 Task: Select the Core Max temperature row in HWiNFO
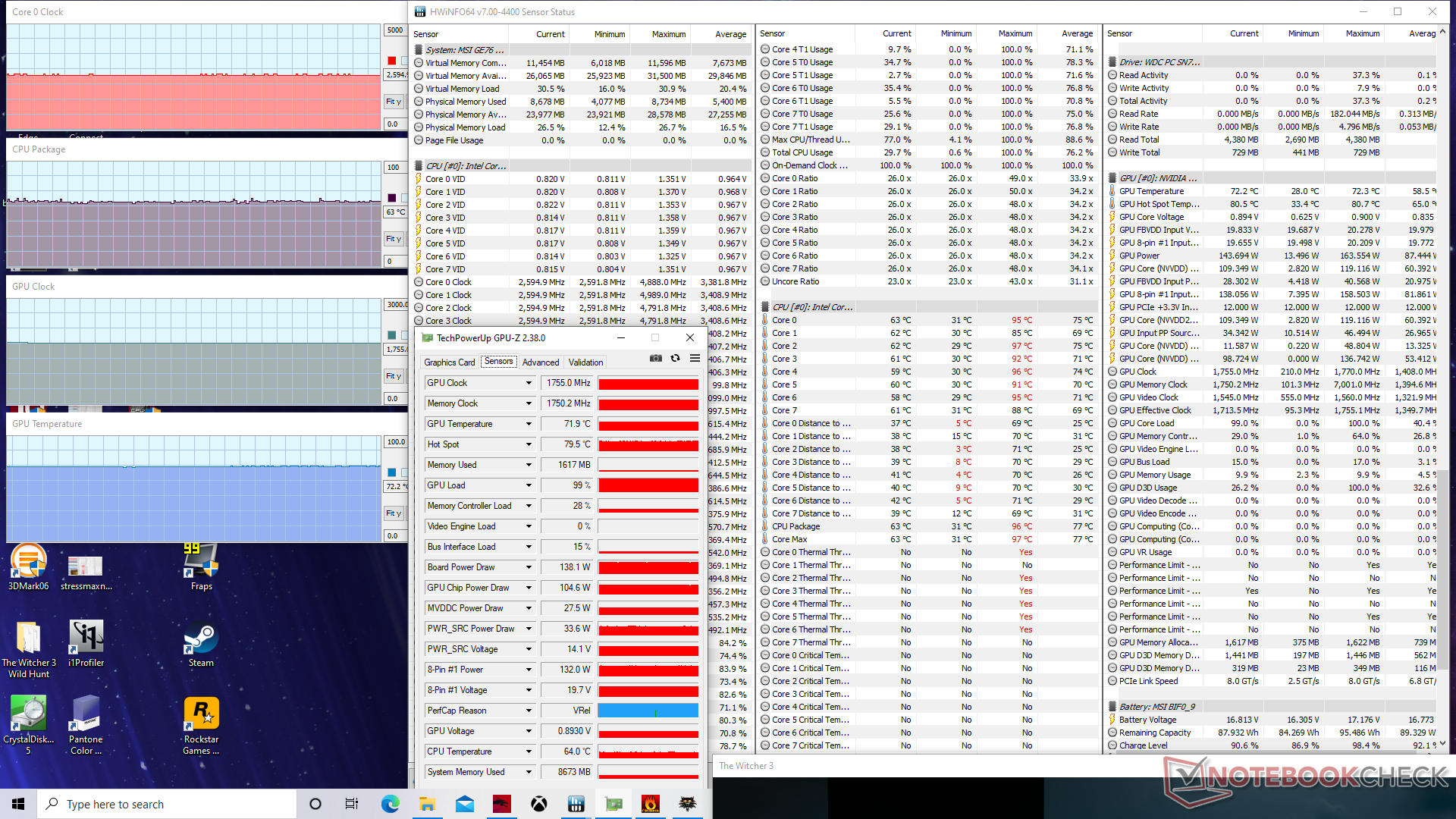pyautogui.click(x=928, y=539)
